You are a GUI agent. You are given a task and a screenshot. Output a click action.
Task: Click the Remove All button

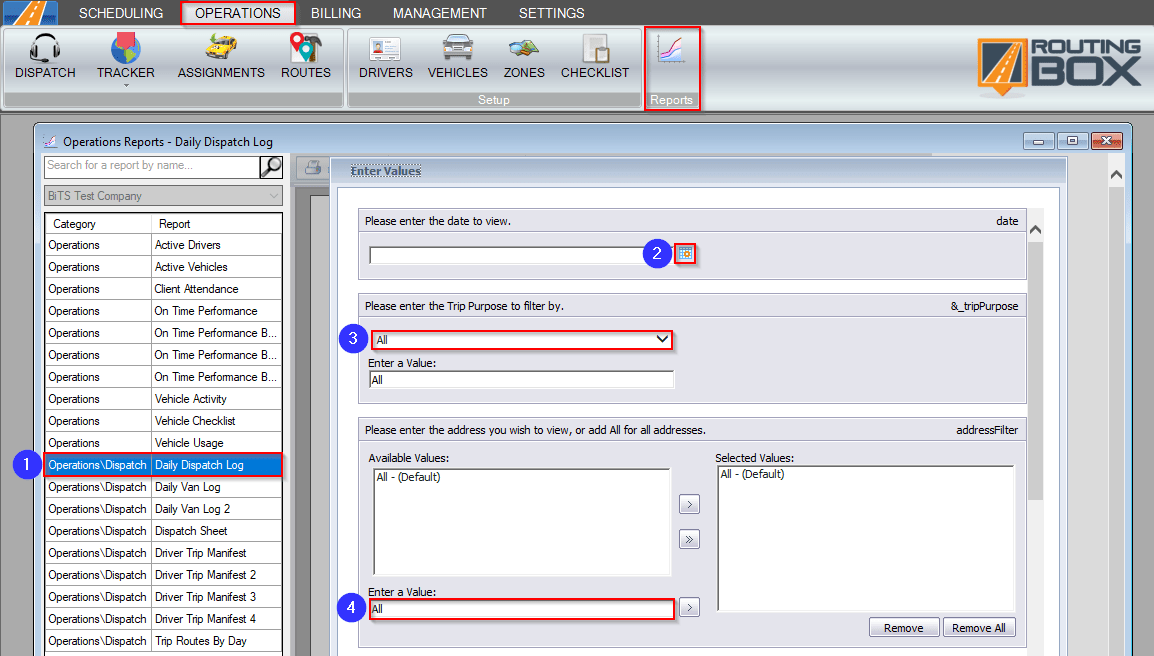pyautogui.click(x=979, y=627)
